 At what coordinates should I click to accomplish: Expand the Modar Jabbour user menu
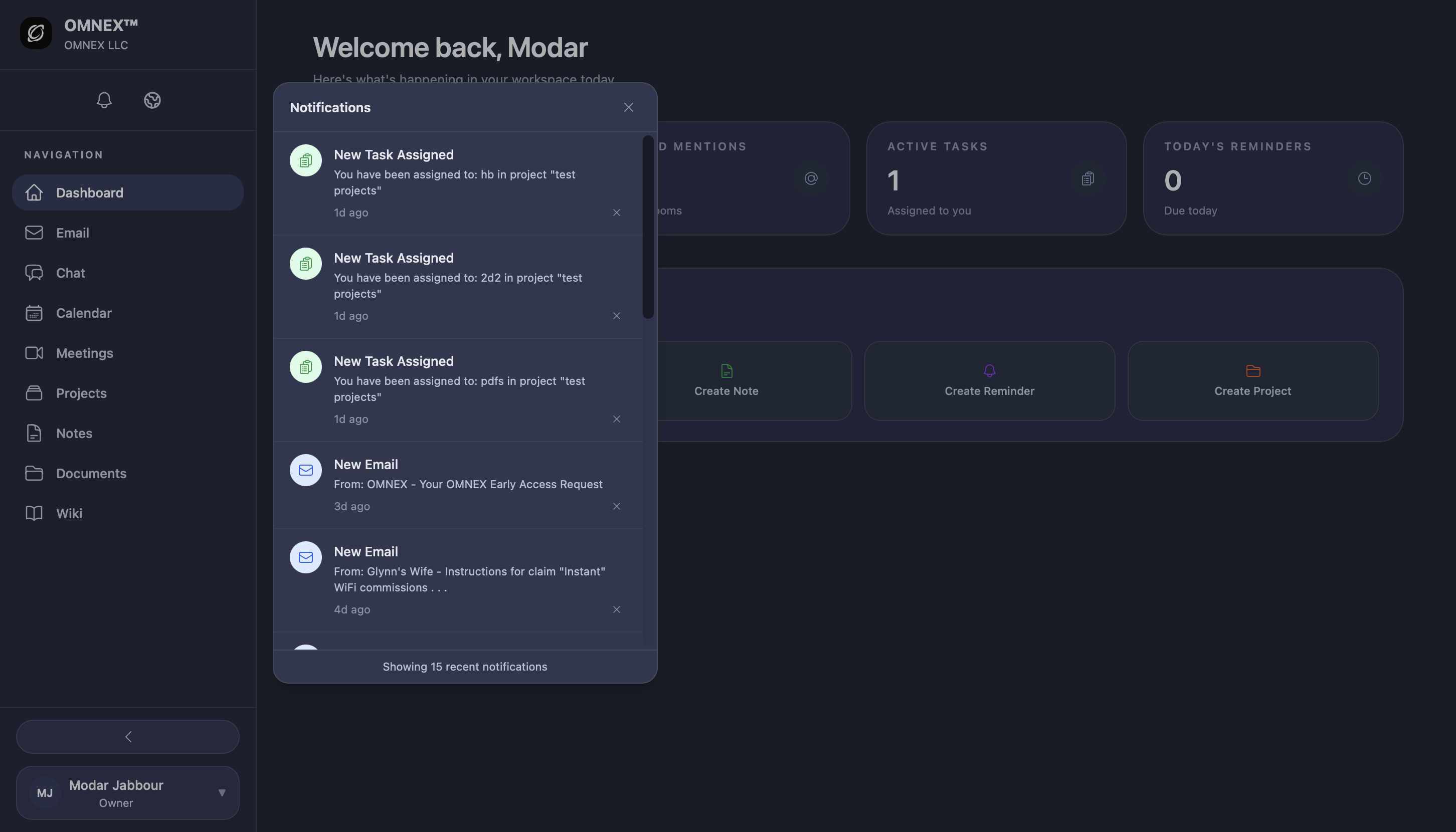click(222, 792)
